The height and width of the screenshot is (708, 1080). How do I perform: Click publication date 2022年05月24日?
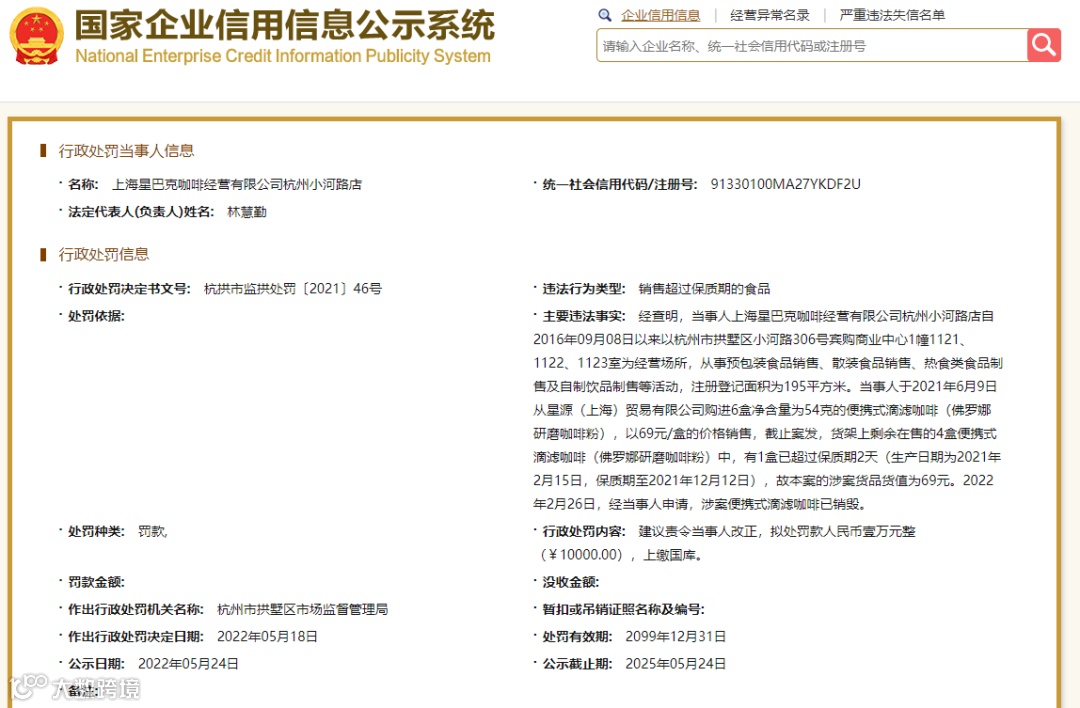[188, 664]
